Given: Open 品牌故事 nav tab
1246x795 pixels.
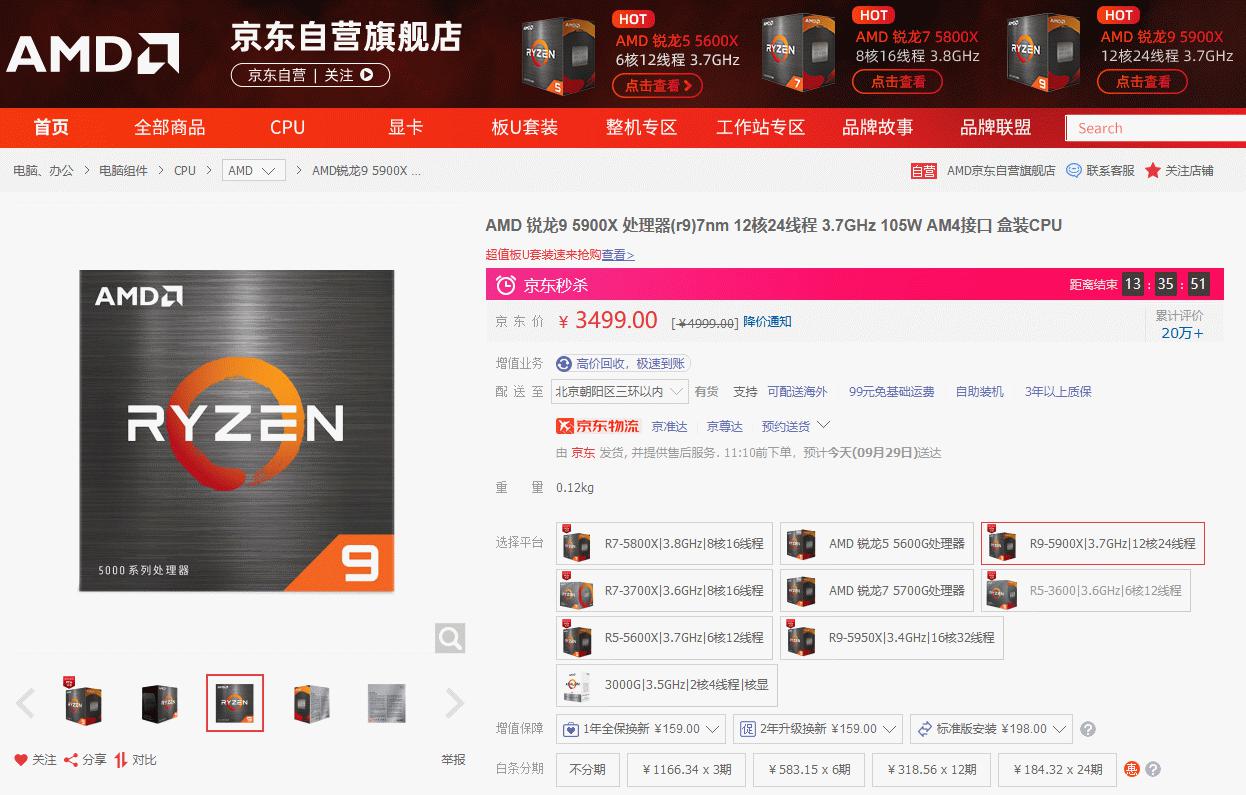Looking at the screenshot, I should click(x=877, y=127).
